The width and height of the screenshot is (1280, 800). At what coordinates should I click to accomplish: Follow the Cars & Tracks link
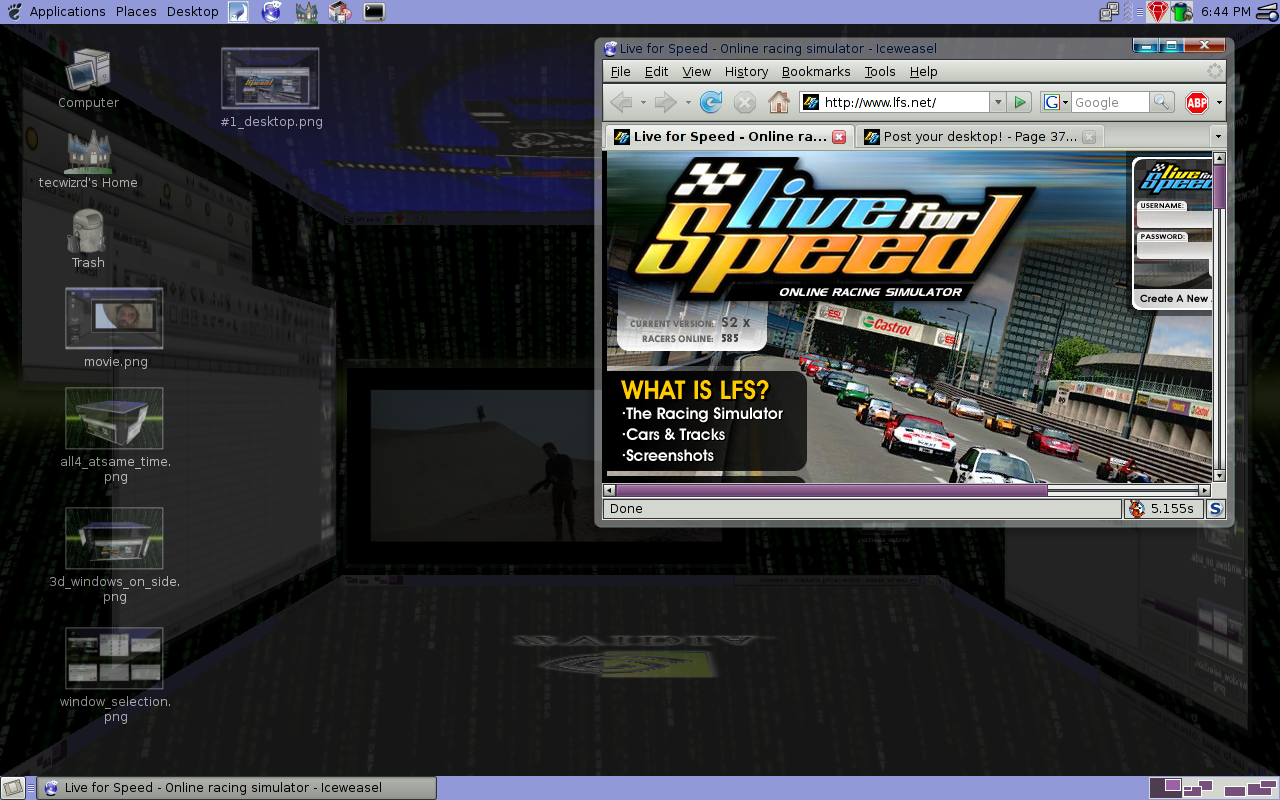673,435
